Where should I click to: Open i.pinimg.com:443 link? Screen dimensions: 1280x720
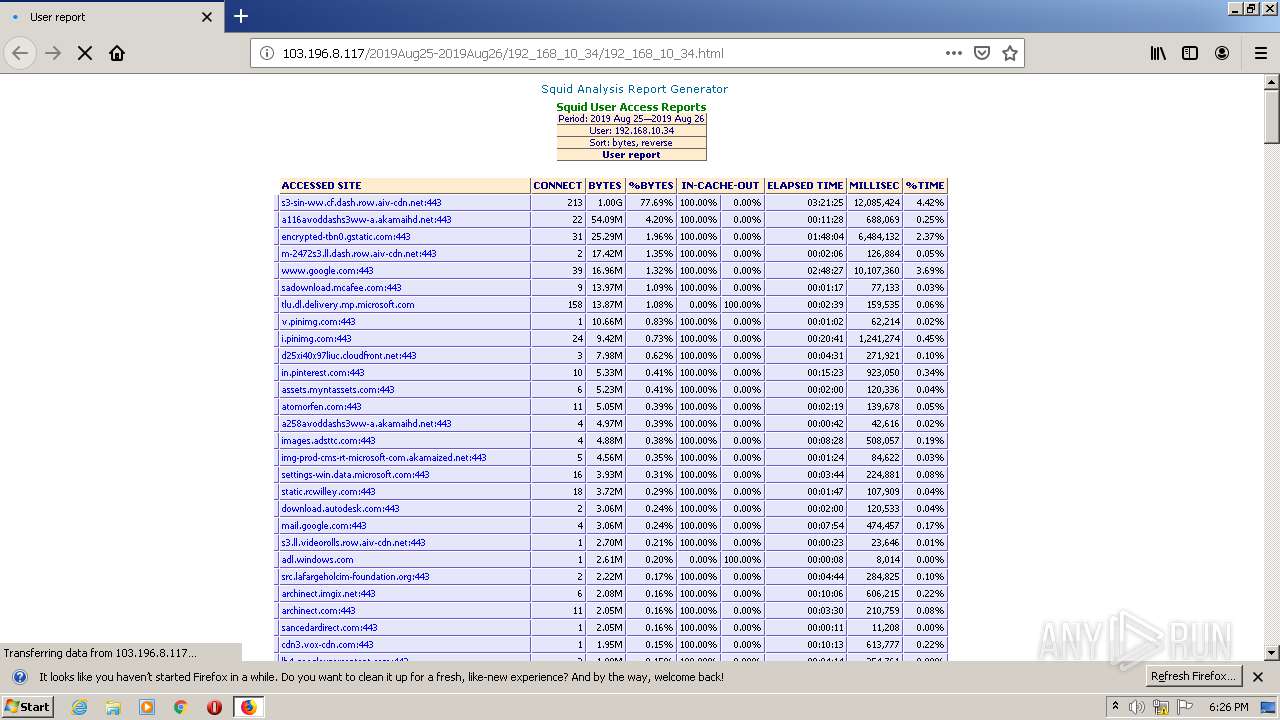[x=316, y=339]
